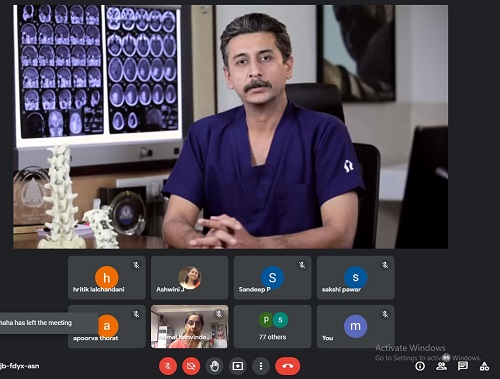Image resolution: width=500 pixels, height=379 pixels.
Task: Select the sakshi pawar participant tile
Action: (356, 278)
